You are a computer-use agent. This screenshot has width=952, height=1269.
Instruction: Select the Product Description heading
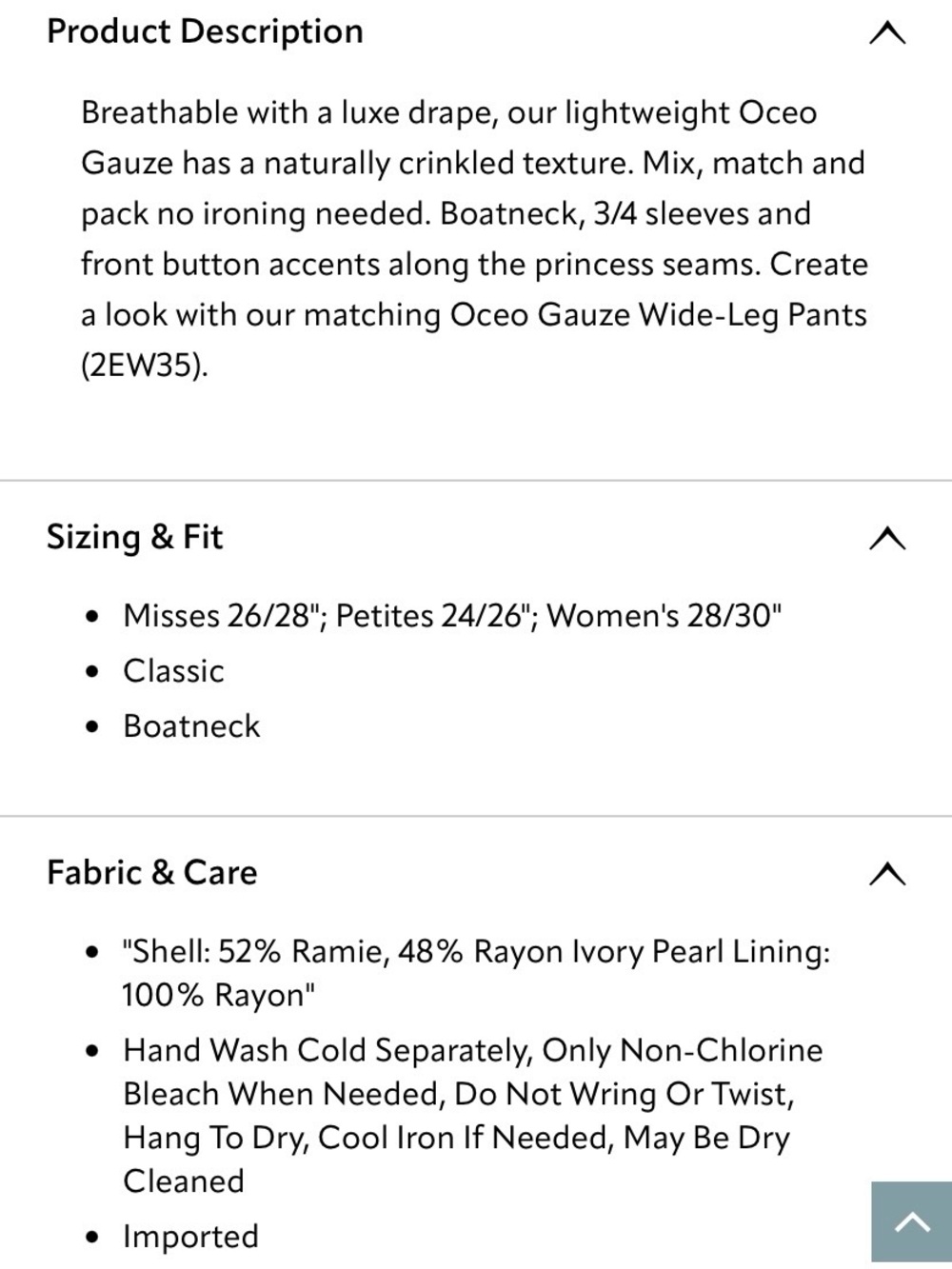(x=205, y=31)
